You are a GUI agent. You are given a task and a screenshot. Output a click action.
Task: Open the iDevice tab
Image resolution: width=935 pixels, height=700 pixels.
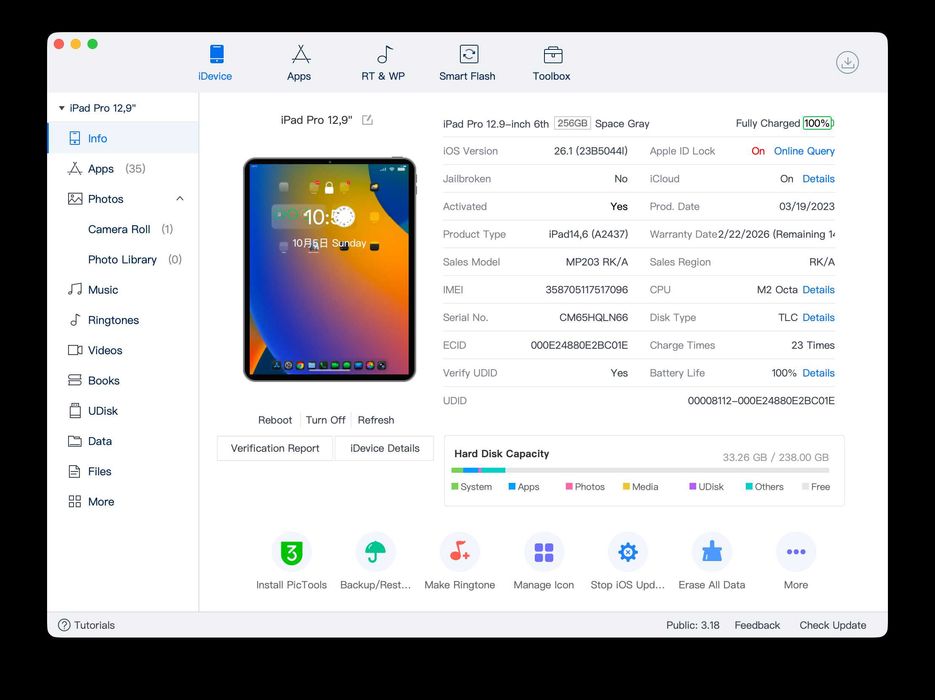pyautogui.click(x=215, y=63)
